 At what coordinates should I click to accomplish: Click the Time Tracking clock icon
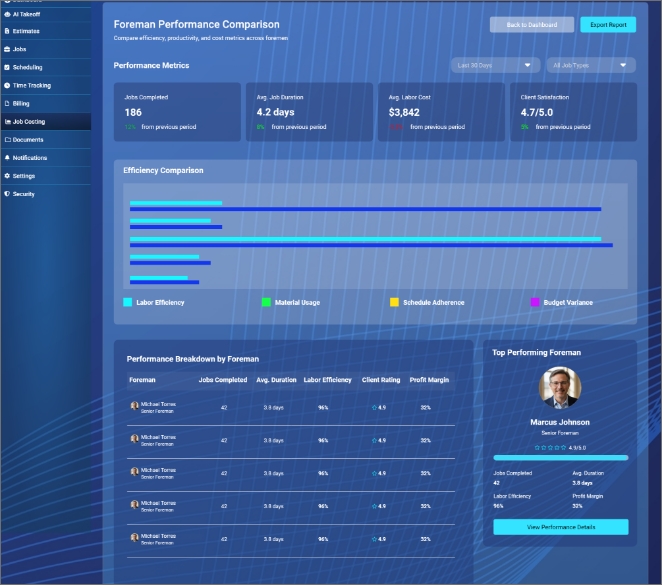click(x=7, y=86)
